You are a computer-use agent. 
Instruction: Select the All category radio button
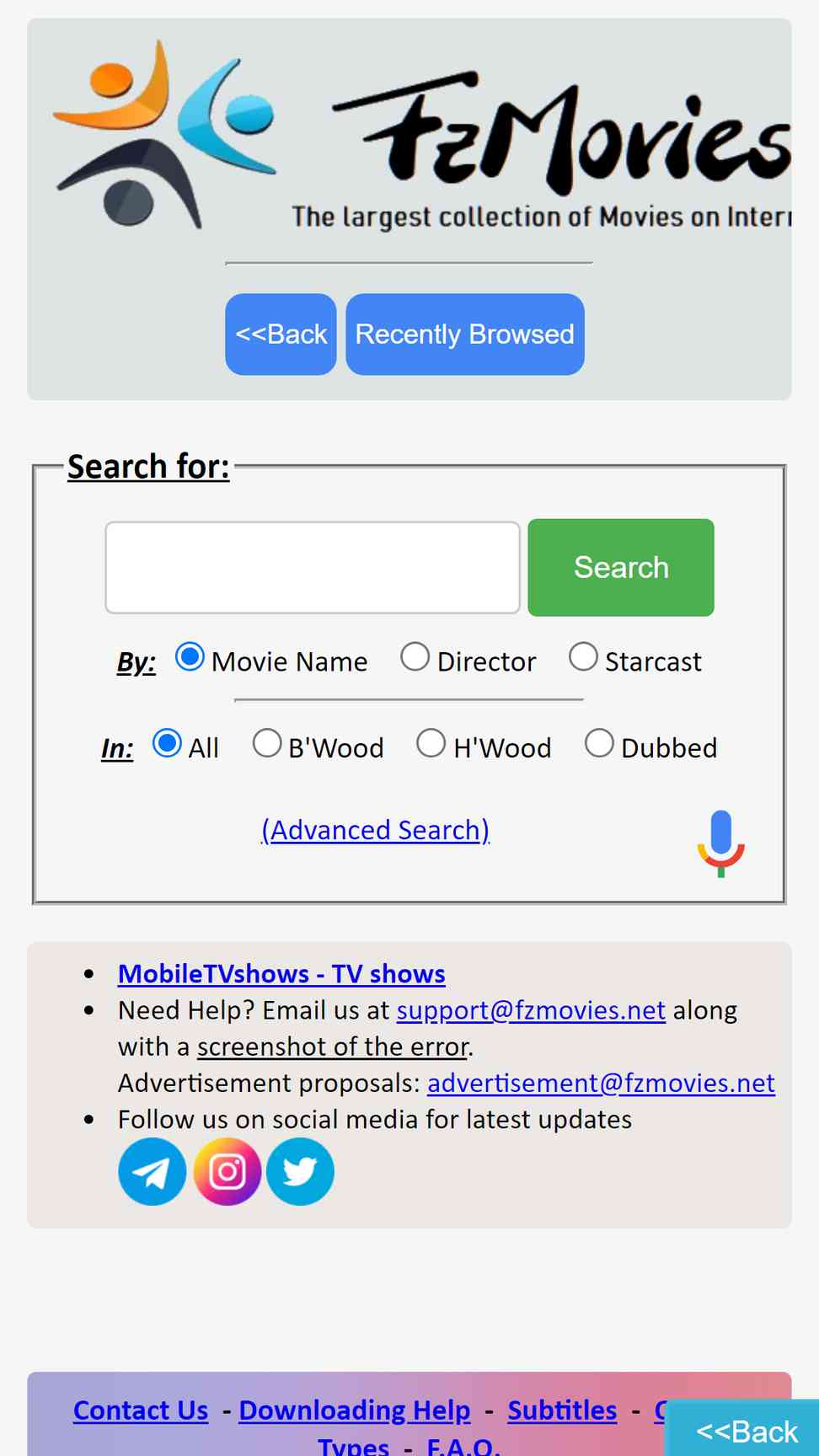pyautogui.click(x=167, y=743)
